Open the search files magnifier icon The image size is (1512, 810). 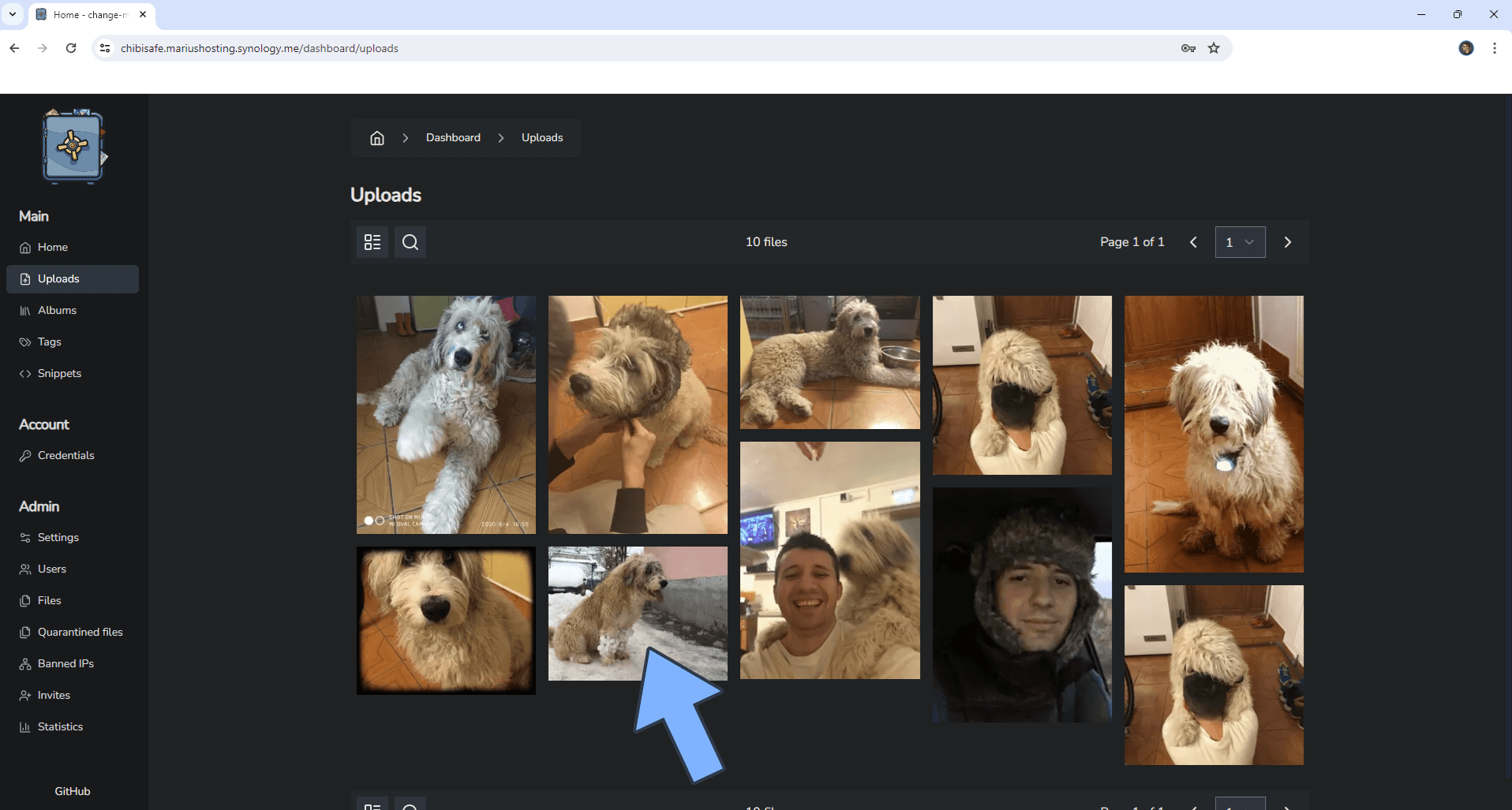pyautogui.click(x=410, y=242)
